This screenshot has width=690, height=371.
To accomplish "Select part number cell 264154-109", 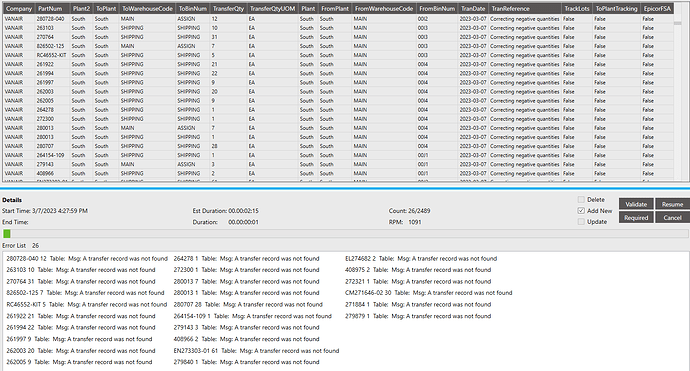I will click(52, 155).
